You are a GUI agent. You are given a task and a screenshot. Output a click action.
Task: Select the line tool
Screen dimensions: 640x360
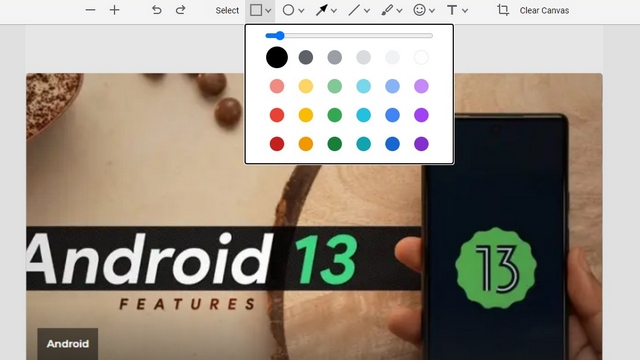pos(354,10)
